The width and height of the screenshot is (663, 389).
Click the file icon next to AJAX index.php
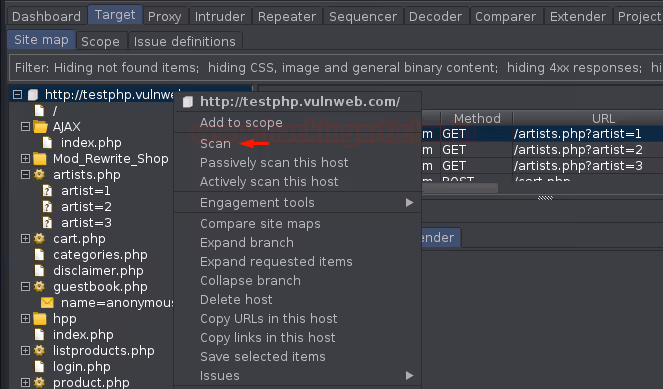(x=47, y=143)
